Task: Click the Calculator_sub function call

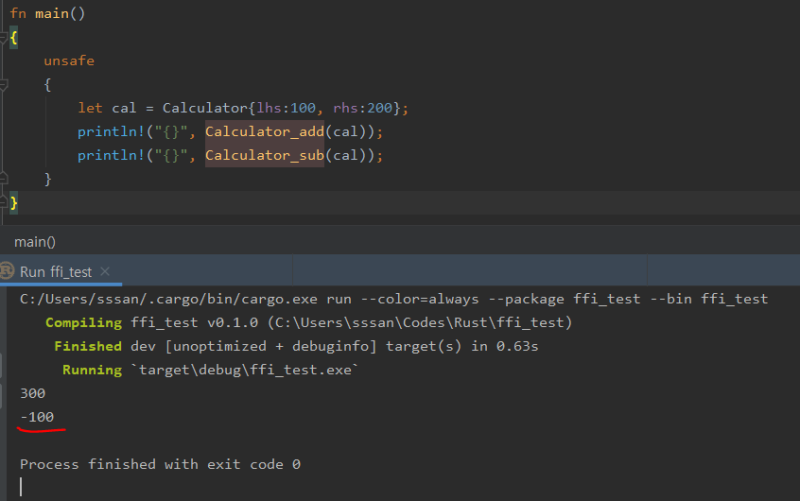Action: (x=264, y=155)
